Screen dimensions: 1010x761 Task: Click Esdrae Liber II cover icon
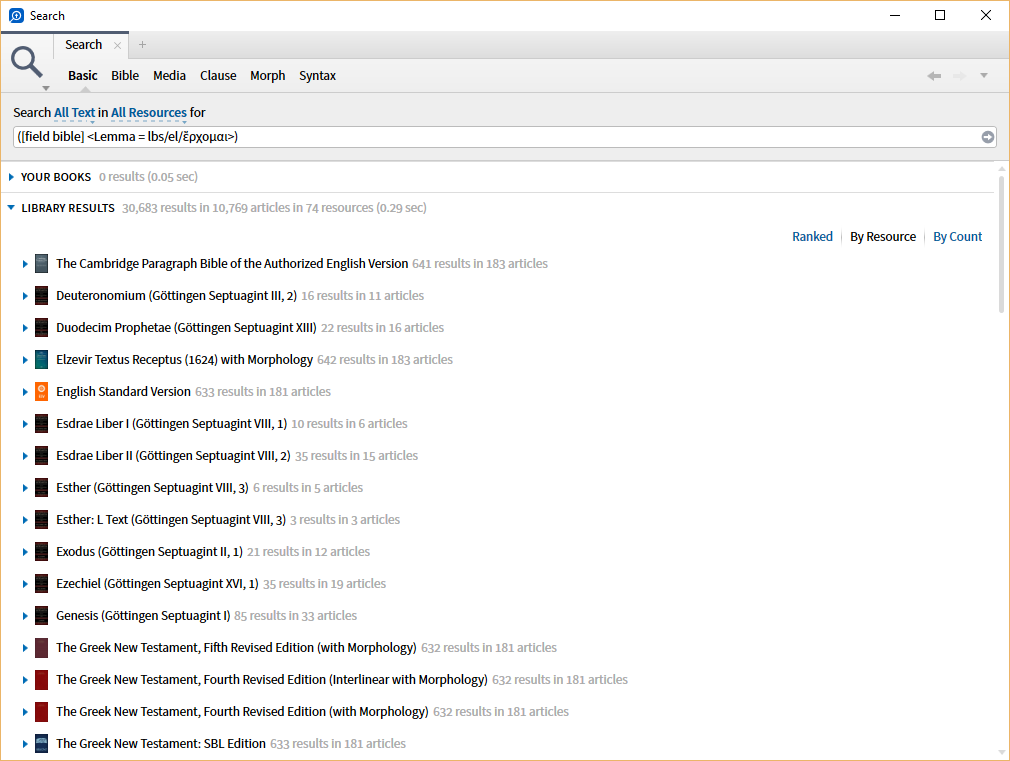tap(41, 456)
